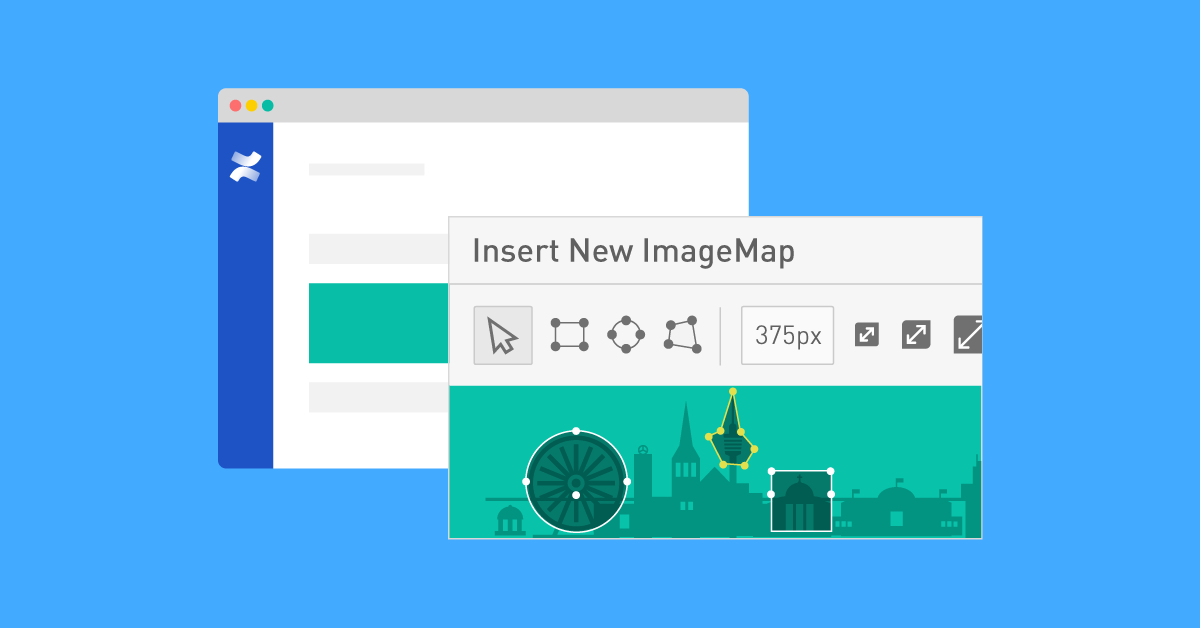Select the polygon hotspot tool
The image size is (1200, 628).
tap(682, 335)
